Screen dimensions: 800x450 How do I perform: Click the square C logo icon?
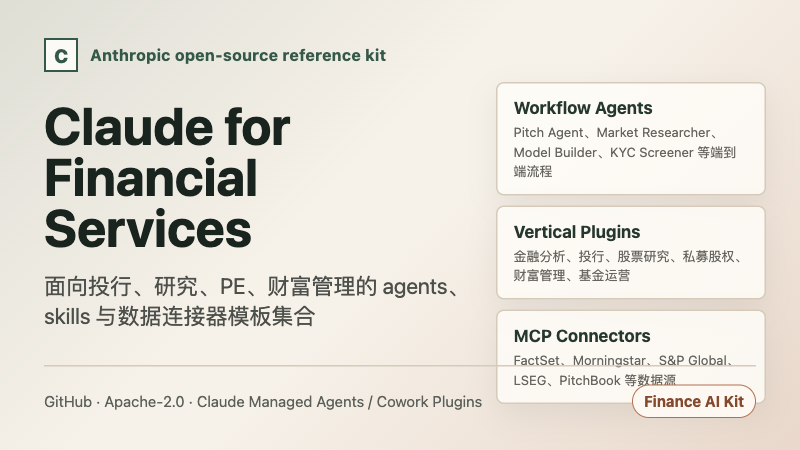tap(61, 55)
